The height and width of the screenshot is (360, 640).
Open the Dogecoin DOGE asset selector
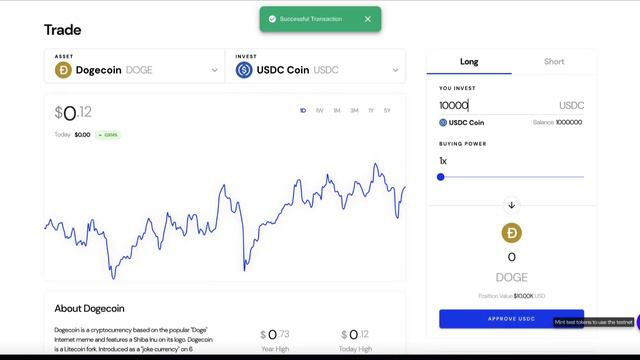134,66
